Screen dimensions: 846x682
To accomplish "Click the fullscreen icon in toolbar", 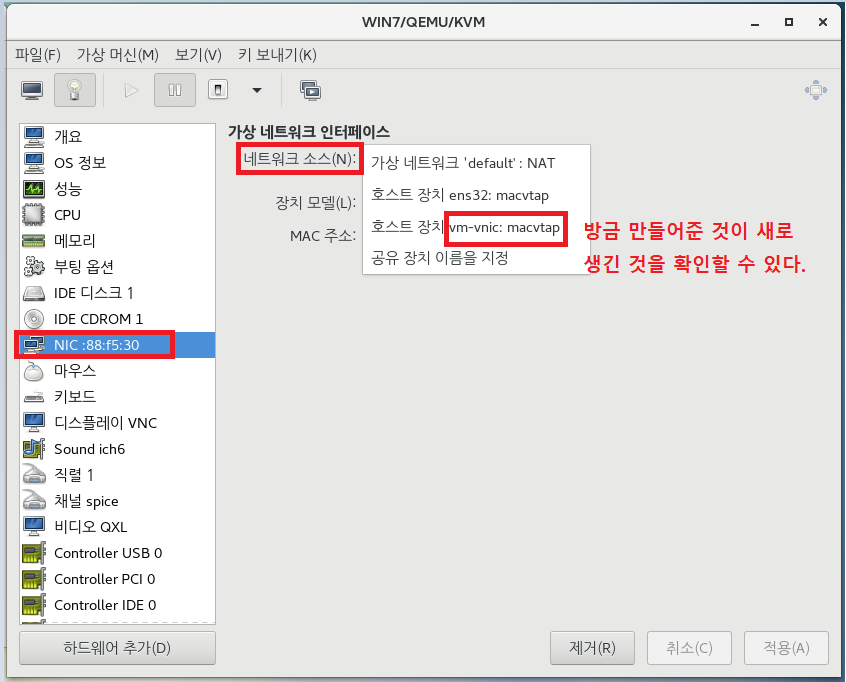I will [x=815, y=90].
